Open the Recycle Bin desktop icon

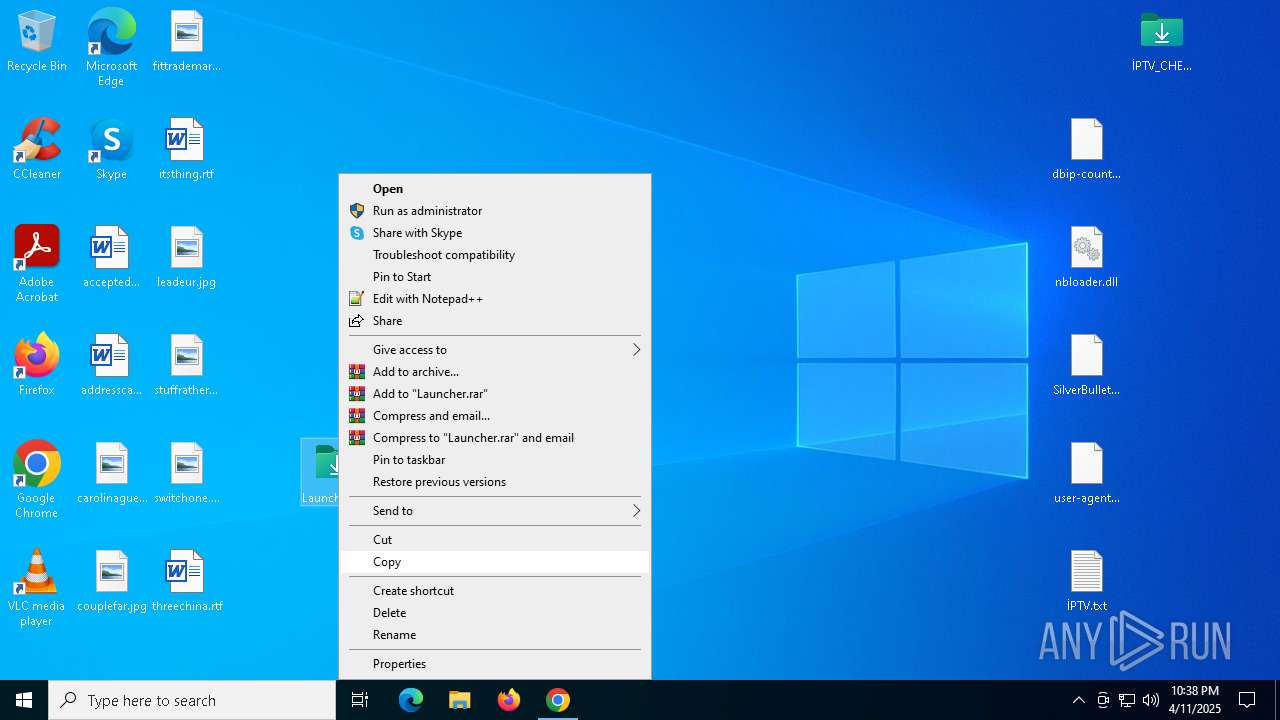[37, 42]
